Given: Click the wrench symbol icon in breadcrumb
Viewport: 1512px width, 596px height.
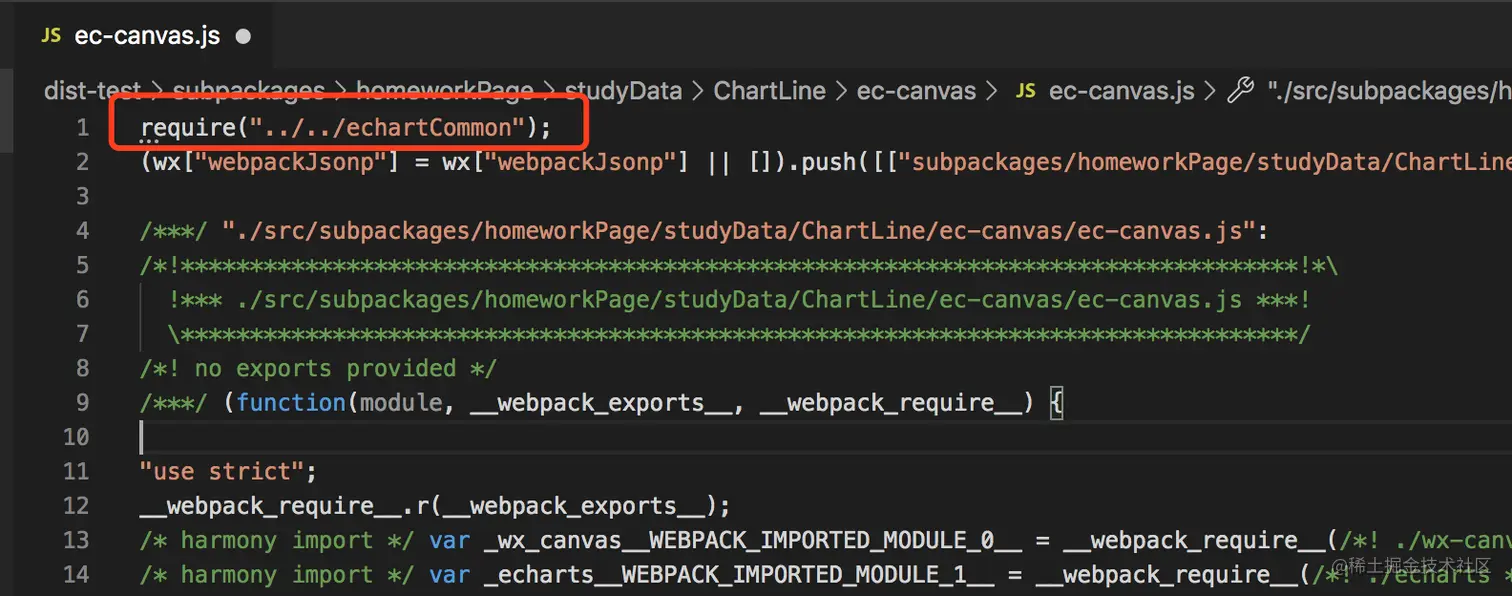Looking at the screenshot, I should pyautogui.click(x=1240, y=91).
